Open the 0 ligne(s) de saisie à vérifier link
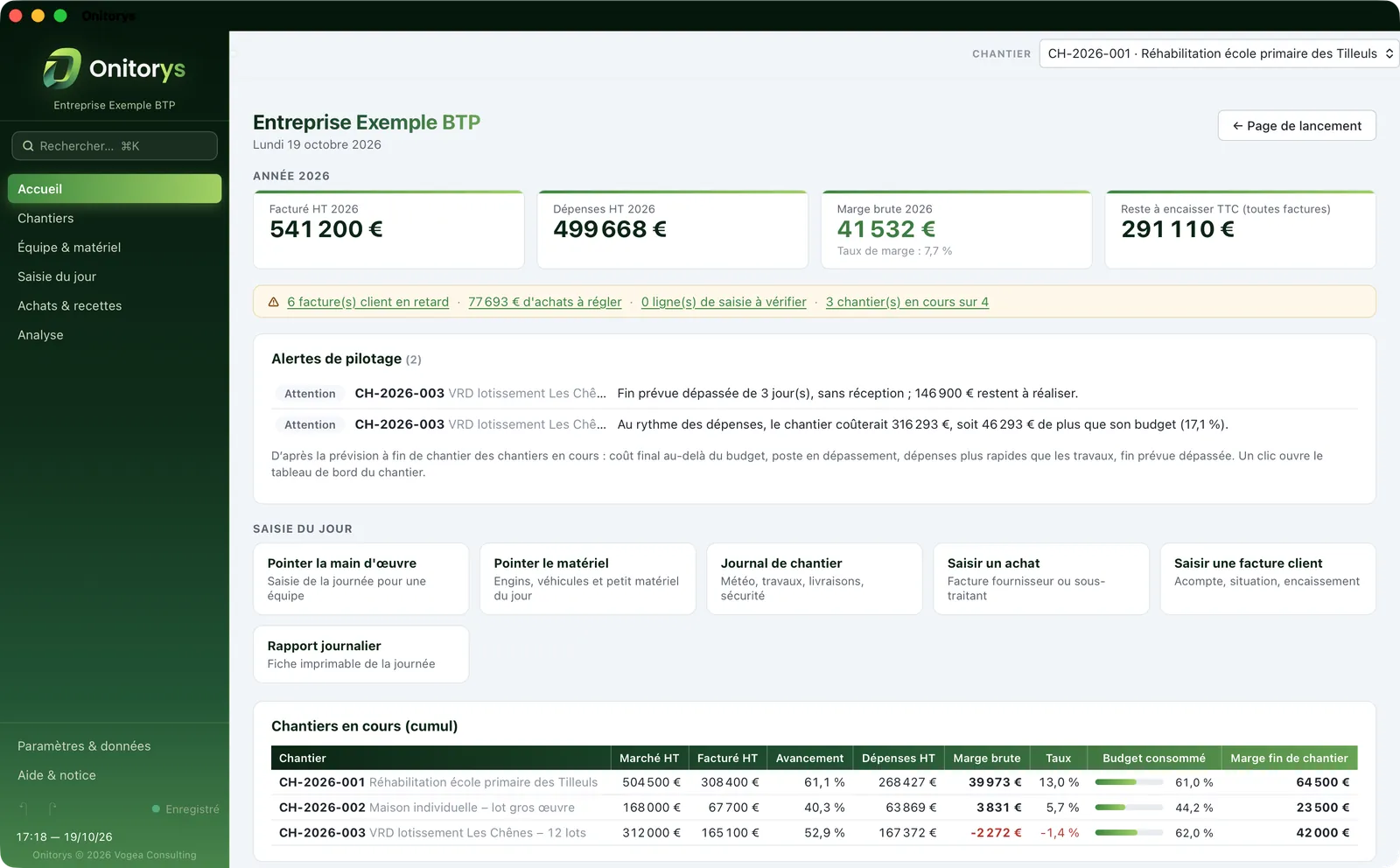The image size is (1400, 868). tap(724, 302)
